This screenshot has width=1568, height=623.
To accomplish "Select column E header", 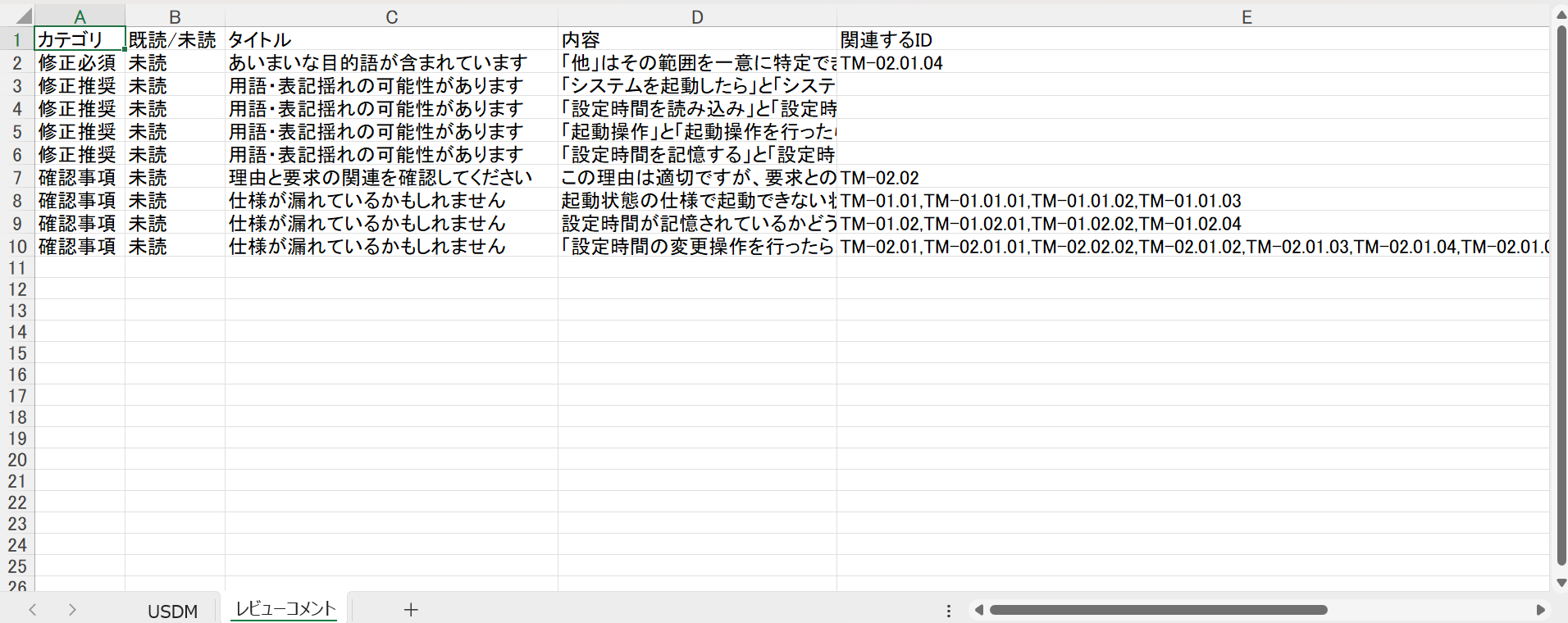I will [1193, 16].
